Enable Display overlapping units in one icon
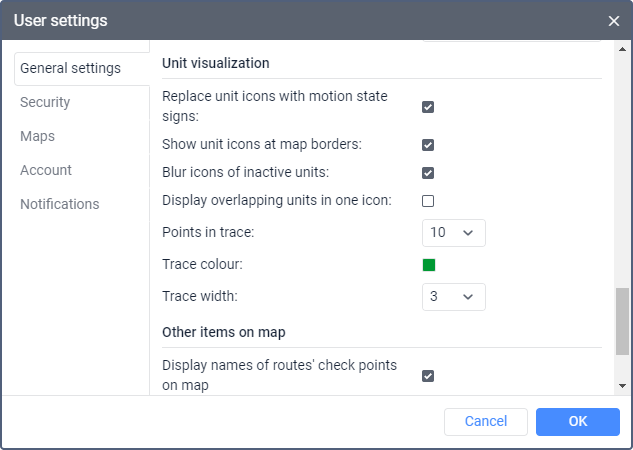This screenshot has width=633, height=450. point(428,201)
